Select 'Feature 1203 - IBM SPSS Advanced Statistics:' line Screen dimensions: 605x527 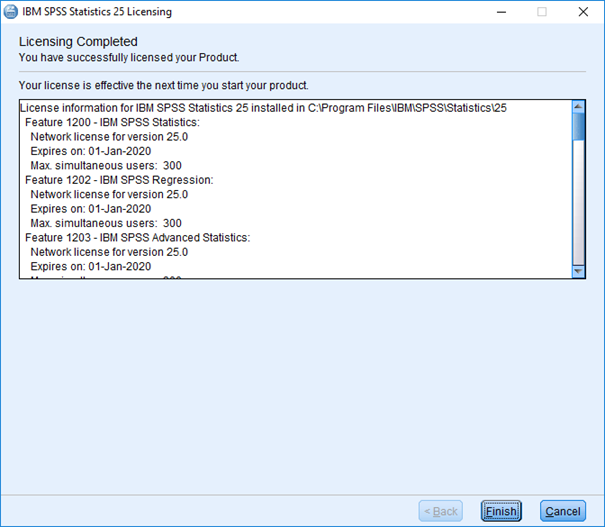tap(137, 237)
